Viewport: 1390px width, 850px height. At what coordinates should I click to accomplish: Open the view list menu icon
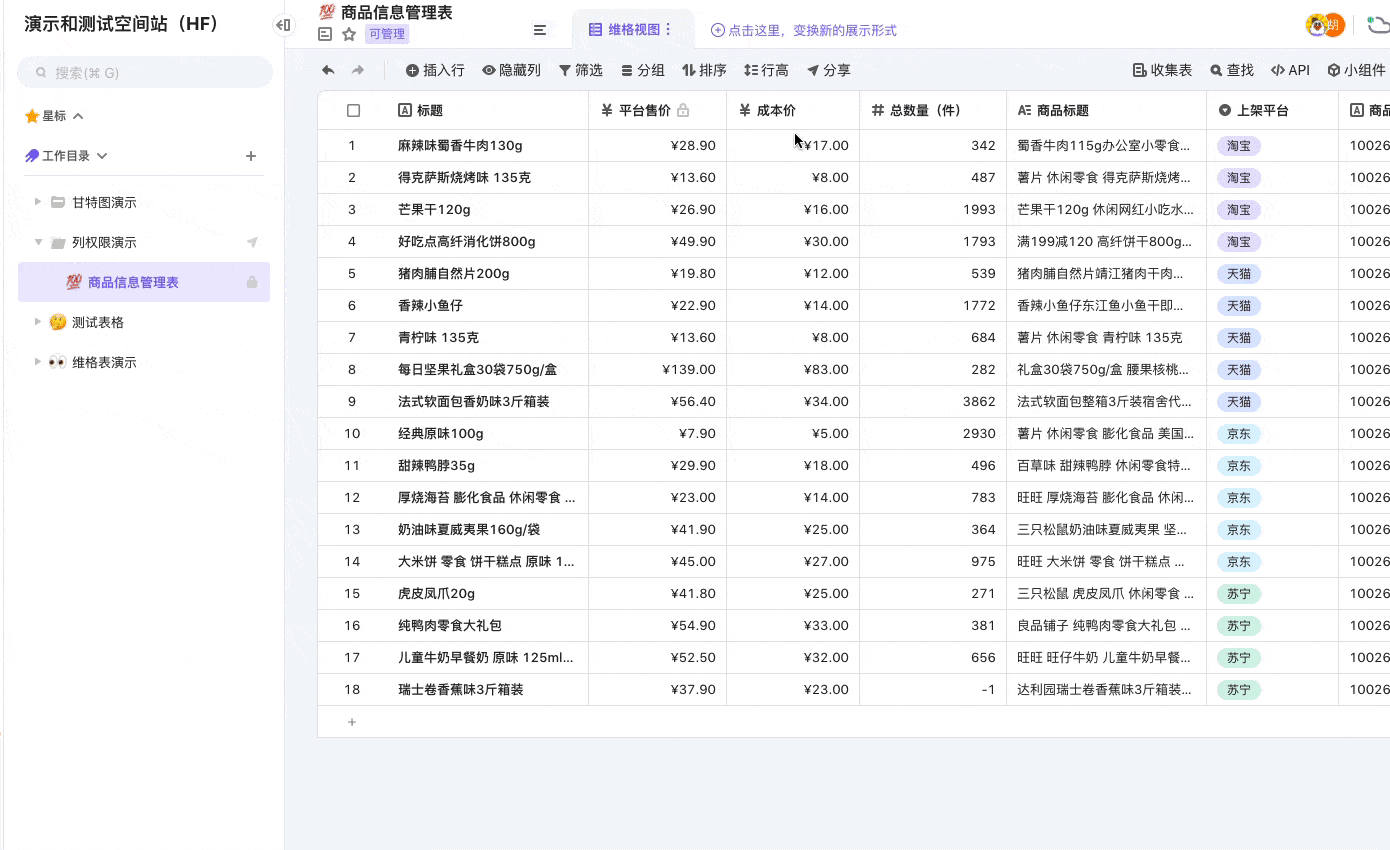tap(540, 30)
